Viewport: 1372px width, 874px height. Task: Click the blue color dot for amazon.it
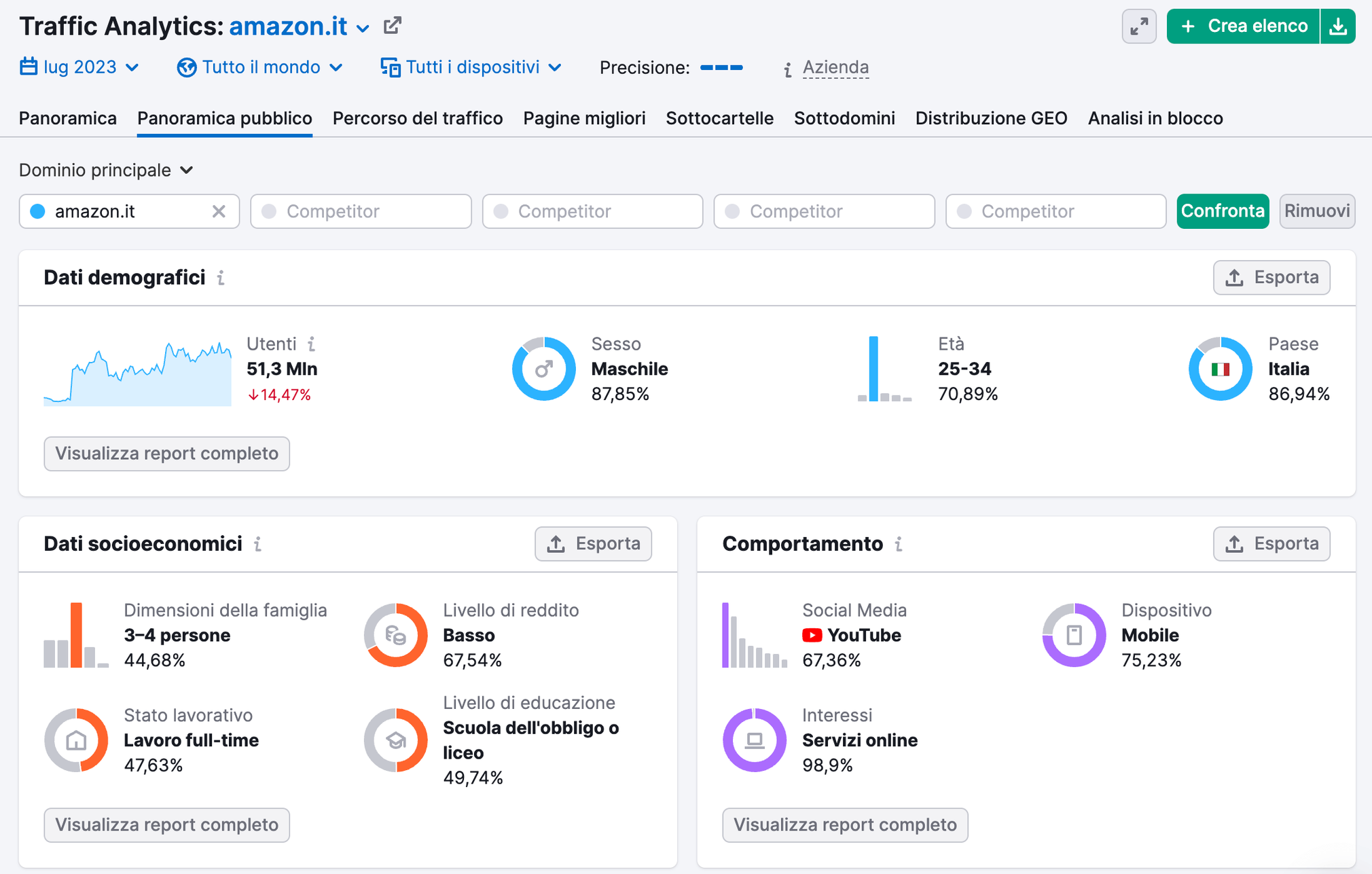[x=38, y=211]
